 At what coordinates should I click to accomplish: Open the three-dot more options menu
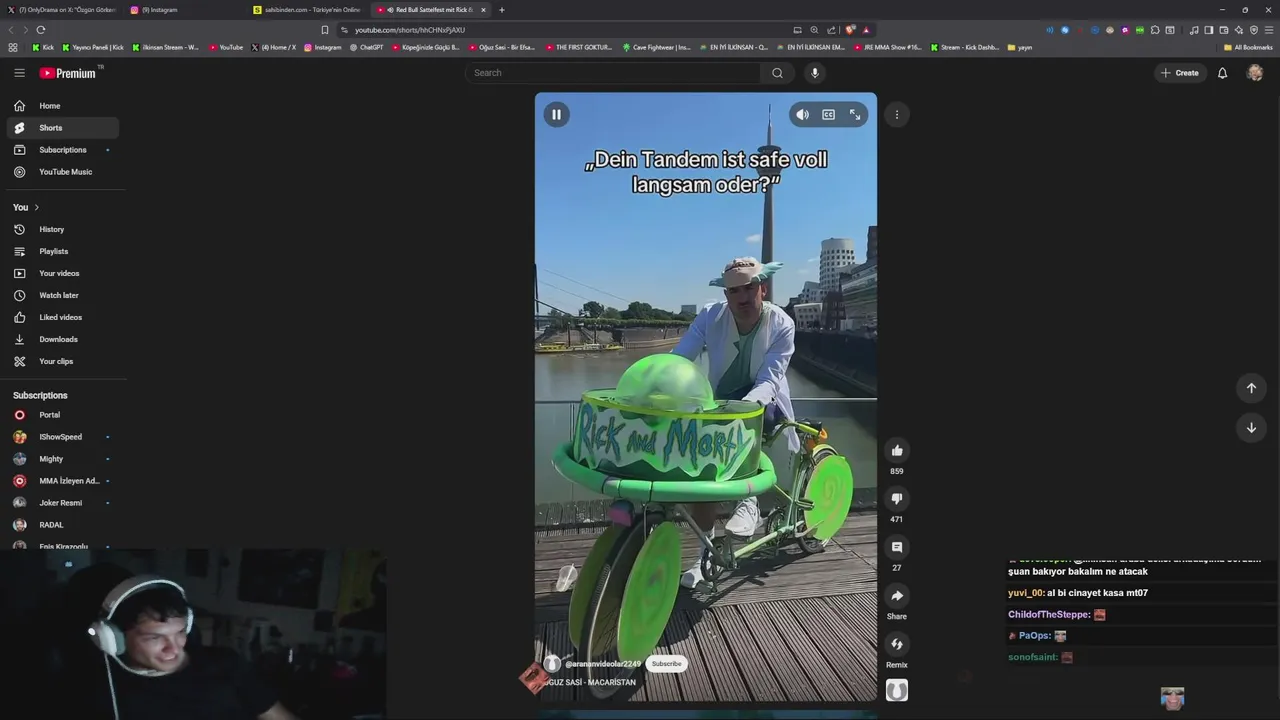point(897,115)
